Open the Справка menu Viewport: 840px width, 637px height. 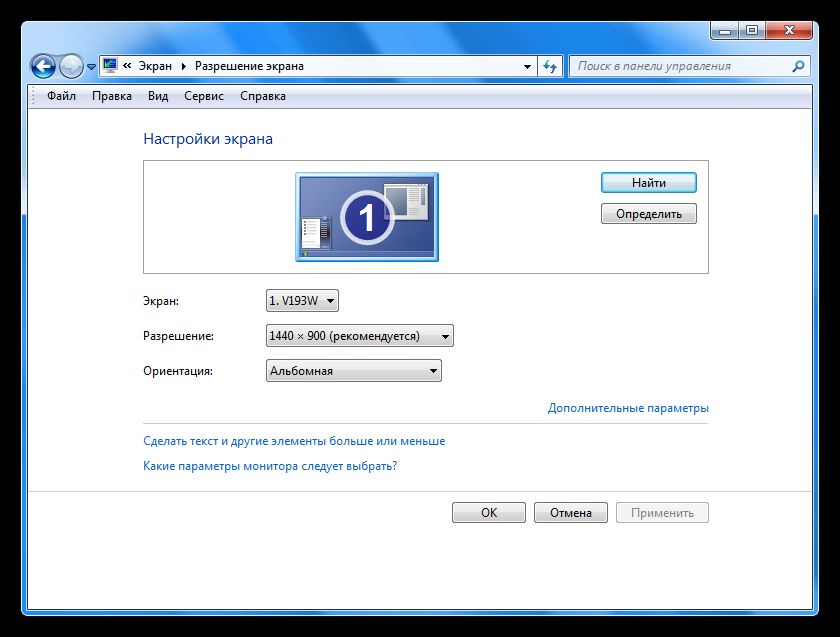(262, 96)
